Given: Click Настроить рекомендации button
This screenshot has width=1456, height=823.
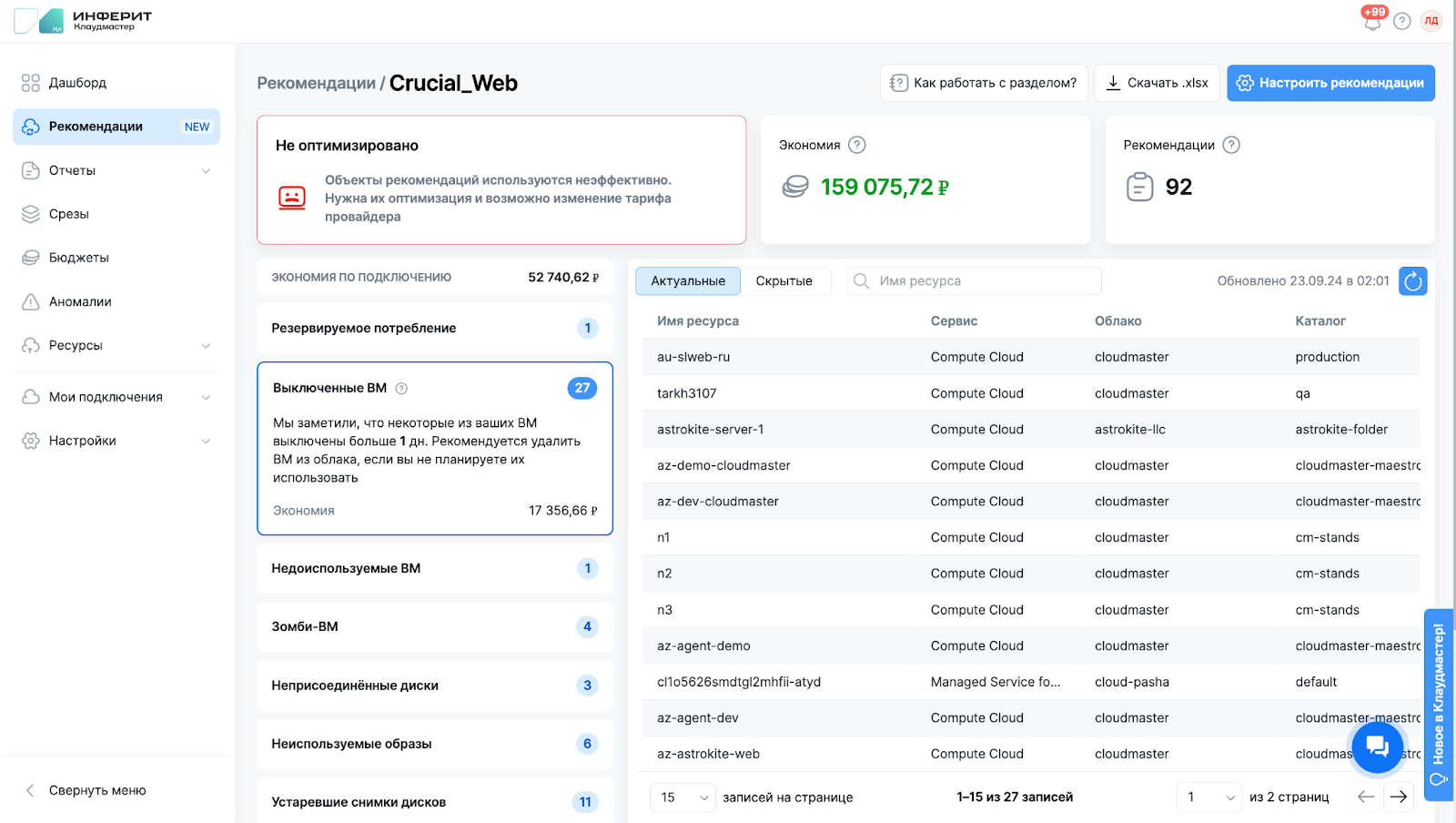Looking at the screenshot, I should click(1330, 83).
